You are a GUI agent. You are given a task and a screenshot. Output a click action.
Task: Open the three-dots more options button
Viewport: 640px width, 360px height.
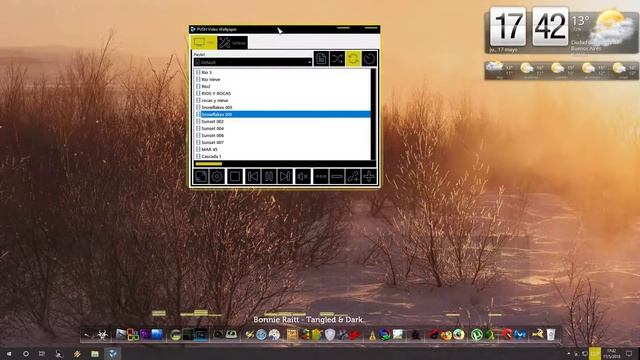[321, 177]
